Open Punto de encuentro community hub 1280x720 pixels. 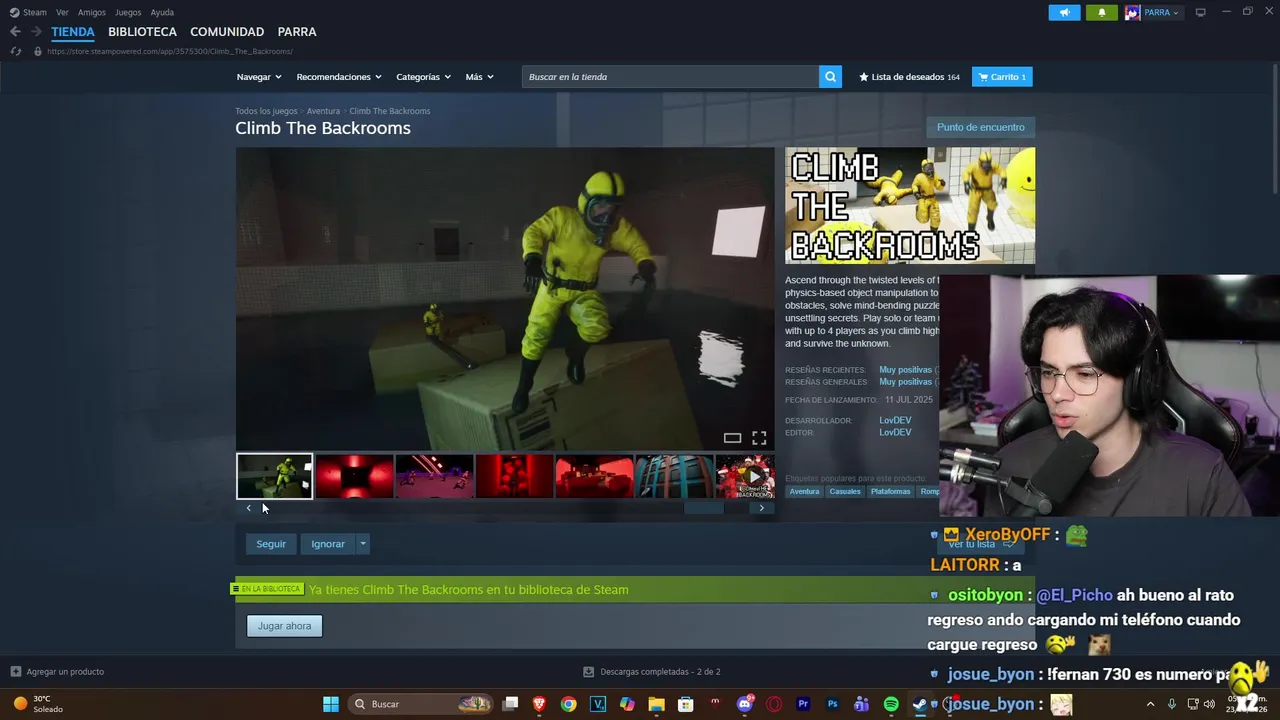coord(980,127)
